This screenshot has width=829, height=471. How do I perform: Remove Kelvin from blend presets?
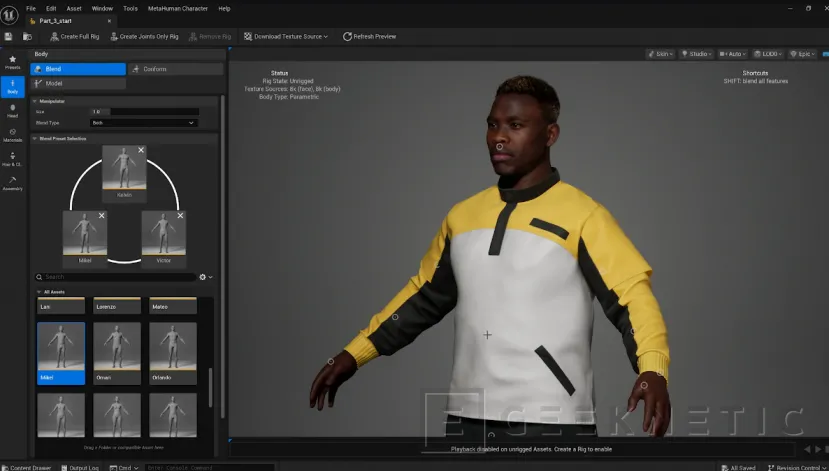[x=141, y=150]
